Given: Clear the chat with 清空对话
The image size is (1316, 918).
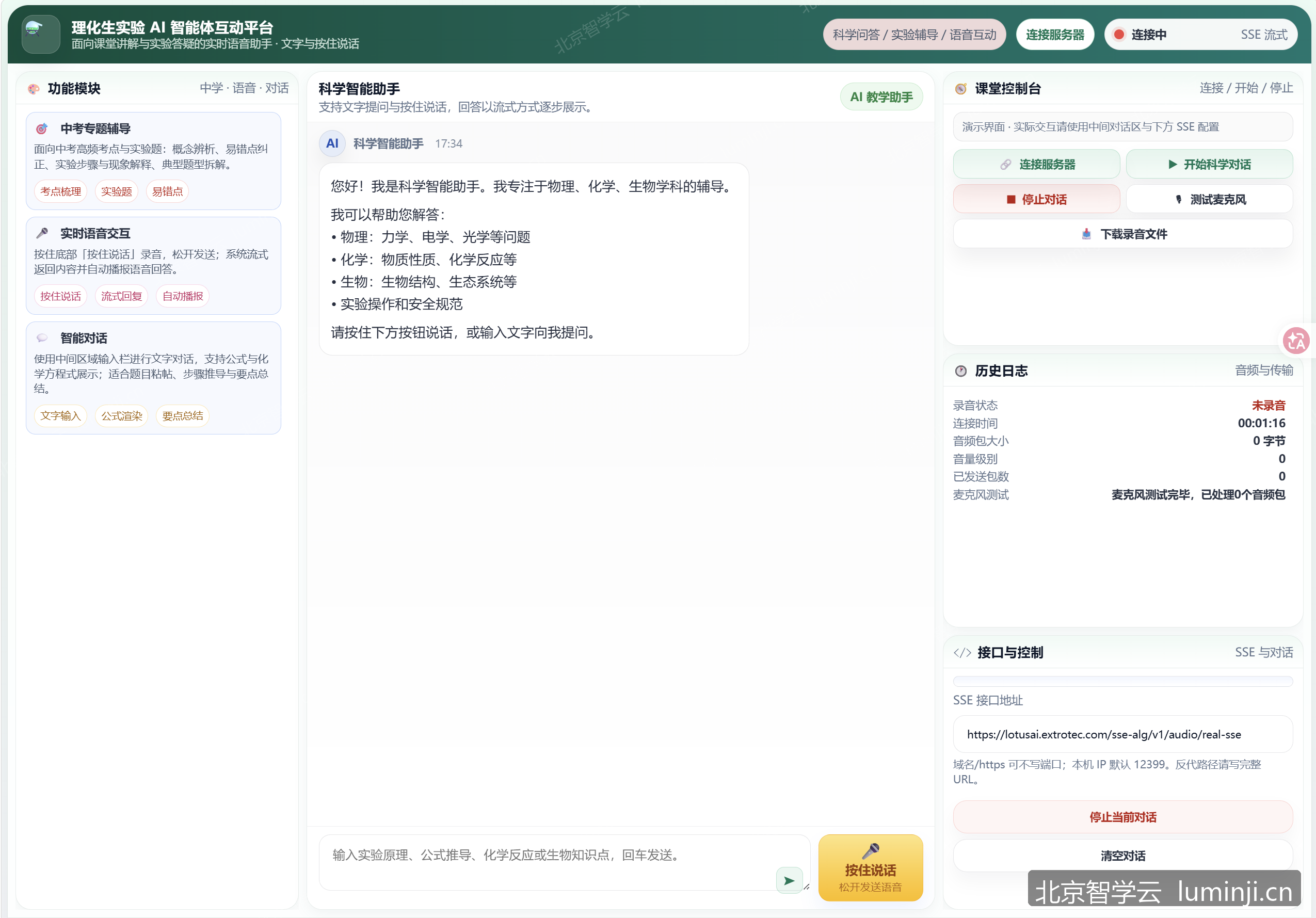Looking at the screenshot, I should coord(1123,856).
